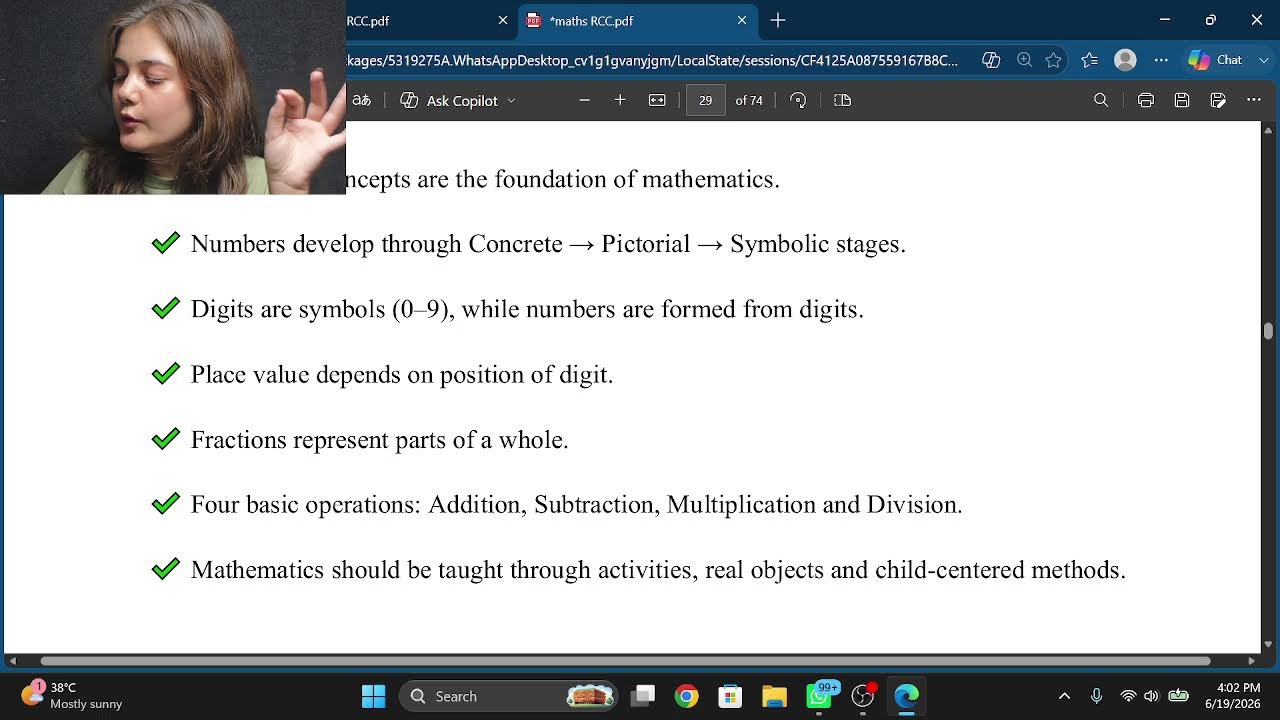Open the browser profile avatar
The image size is (1280, 720).
1125,60
